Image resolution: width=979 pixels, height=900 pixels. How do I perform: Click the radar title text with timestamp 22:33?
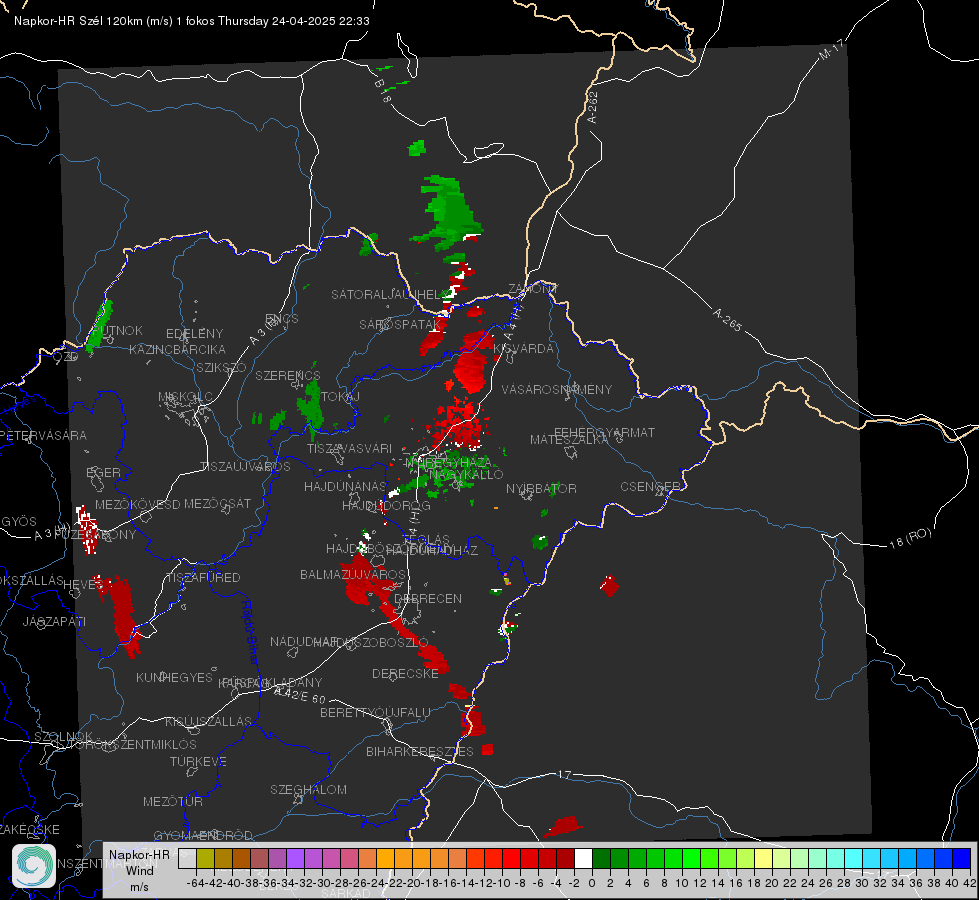pos(192,21)
